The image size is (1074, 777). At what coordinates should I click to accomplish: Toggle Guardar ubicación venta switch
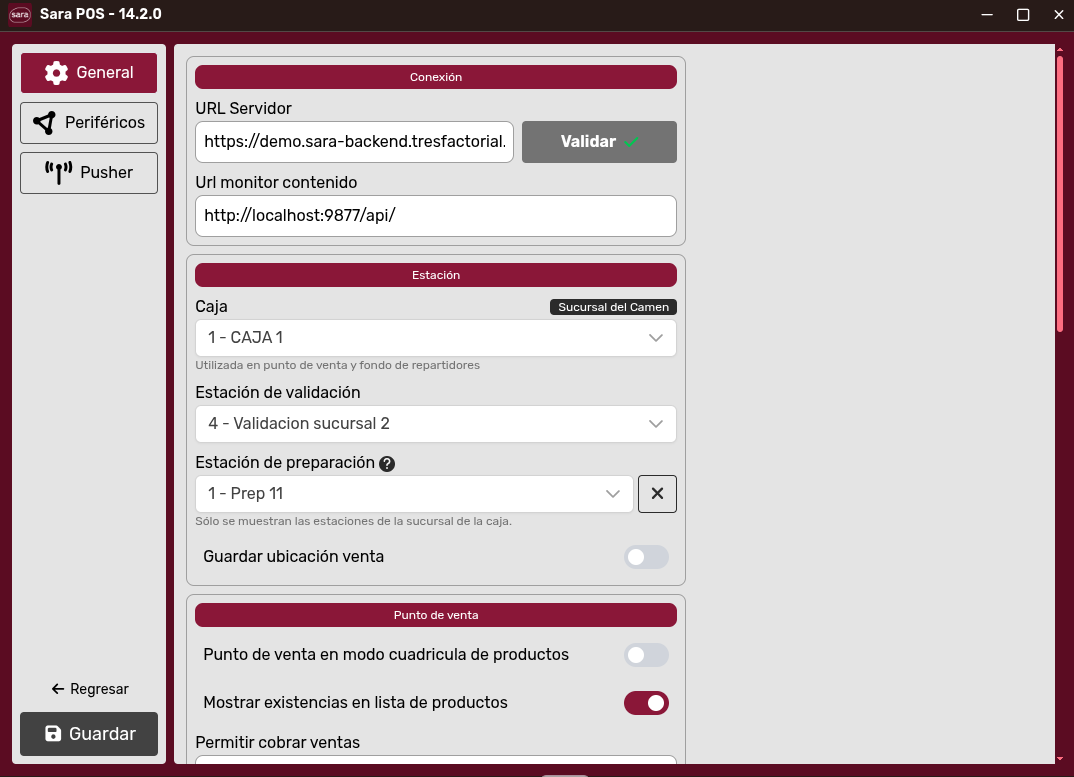pos(646,557)
